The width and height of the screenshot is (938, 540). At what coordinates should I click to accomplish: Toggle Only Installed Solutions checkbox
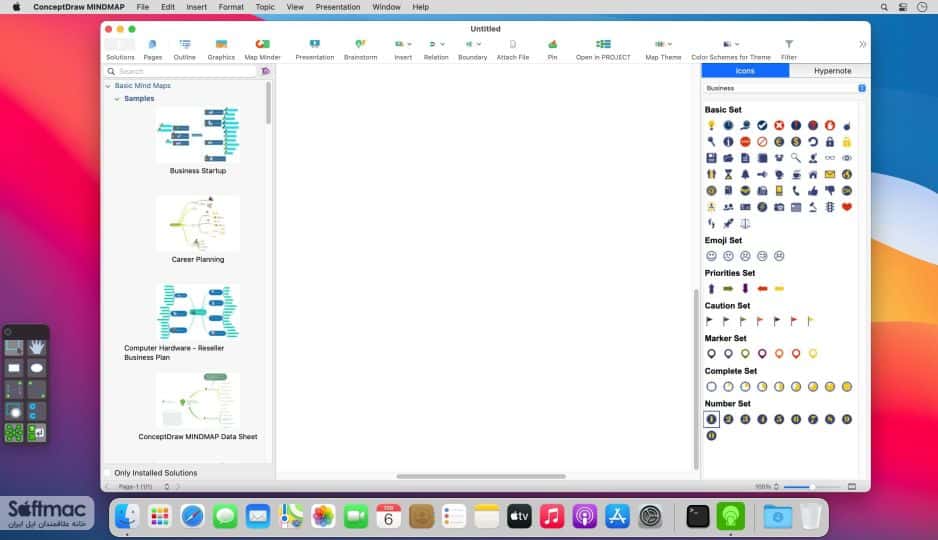pyautogui.click(x=108, y=473)
